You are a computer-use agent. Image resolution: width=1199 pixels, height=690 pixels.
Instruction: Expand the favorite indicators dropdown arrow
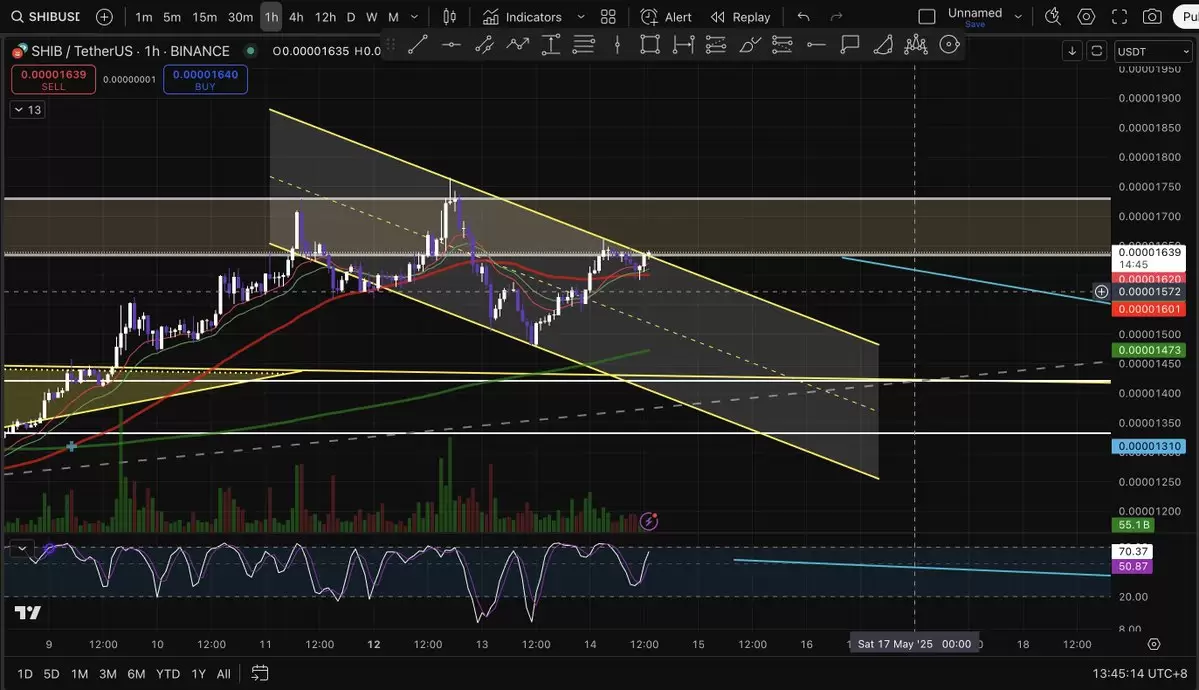(x=580, y=17)
